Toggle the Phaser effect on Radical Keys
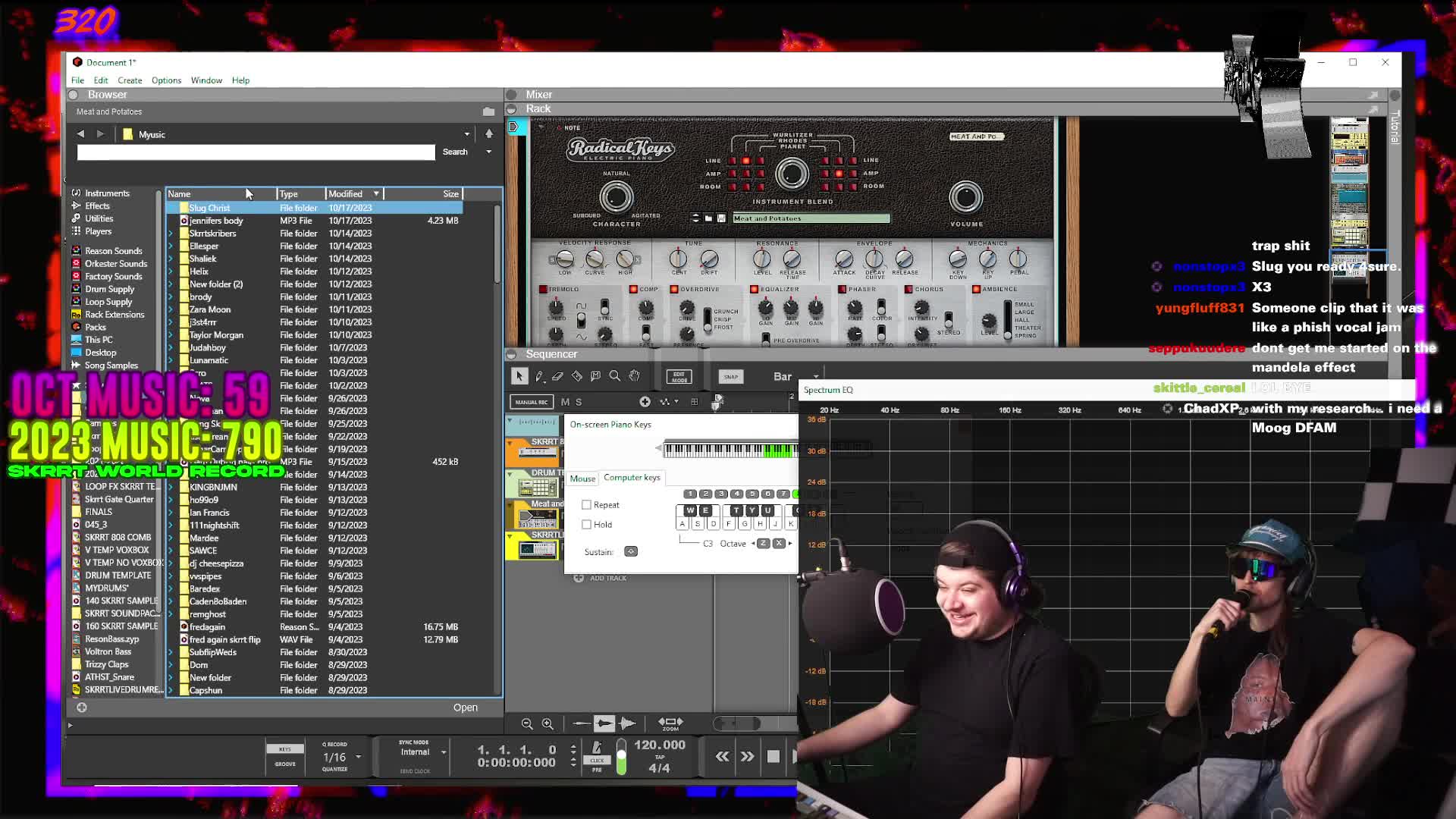 click(x=842, y=290)
